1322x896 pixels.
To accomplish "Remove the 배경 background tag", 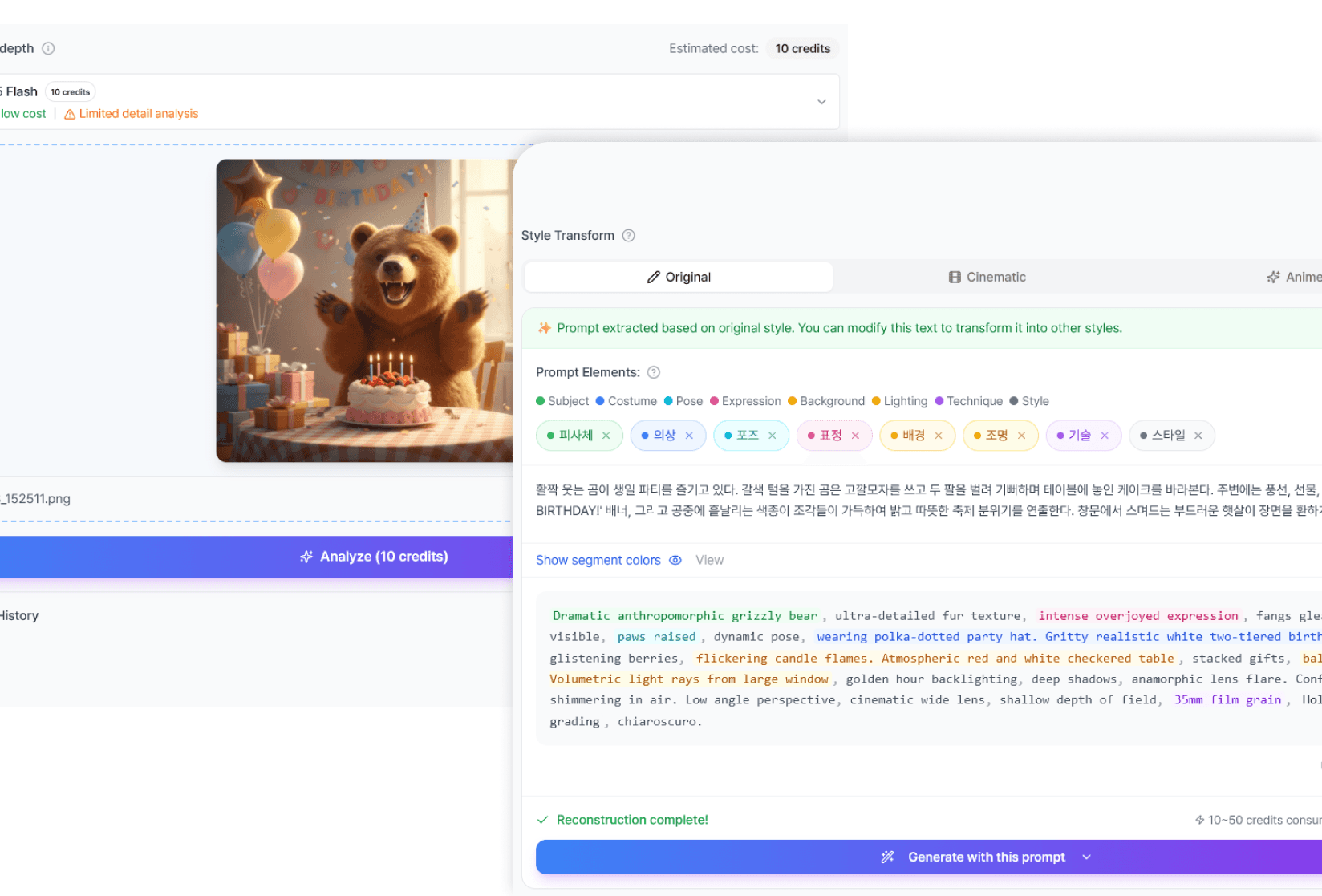I will click(x=939, y=436).
